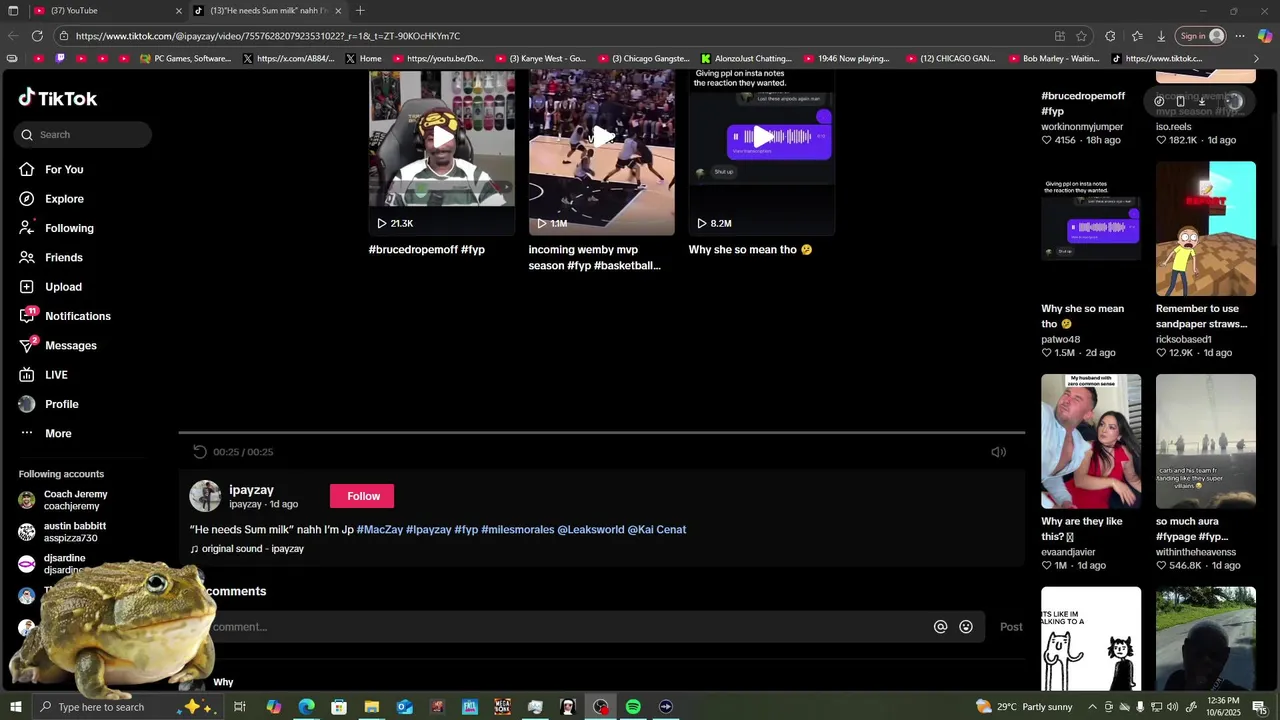Screen dimensions: 1280x720
Task: Open File Explorer from the taskbar
Action: [371, 707]
